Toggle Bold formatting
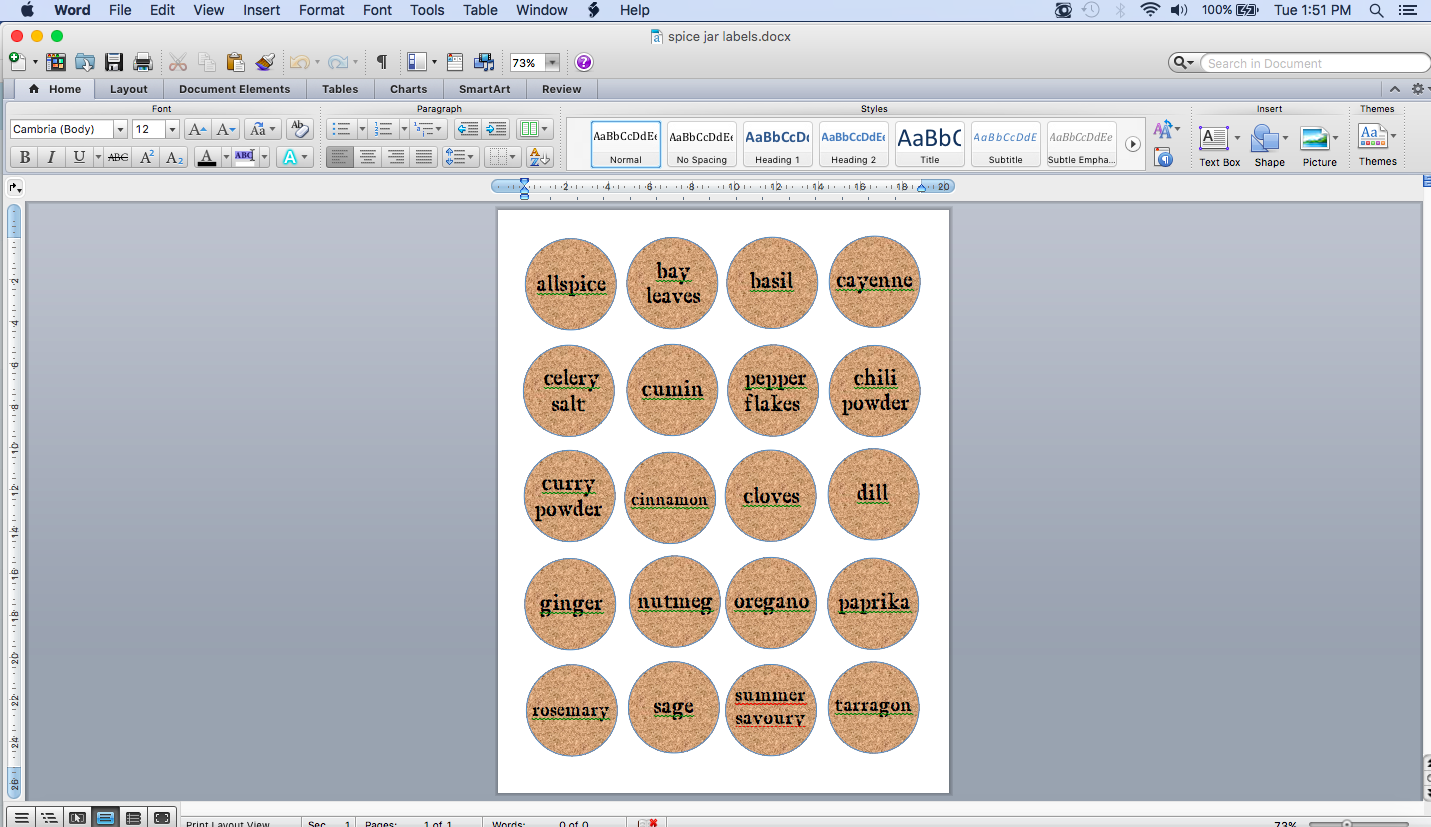Viewport: 1431px width, 827px height. coord(24,157)
